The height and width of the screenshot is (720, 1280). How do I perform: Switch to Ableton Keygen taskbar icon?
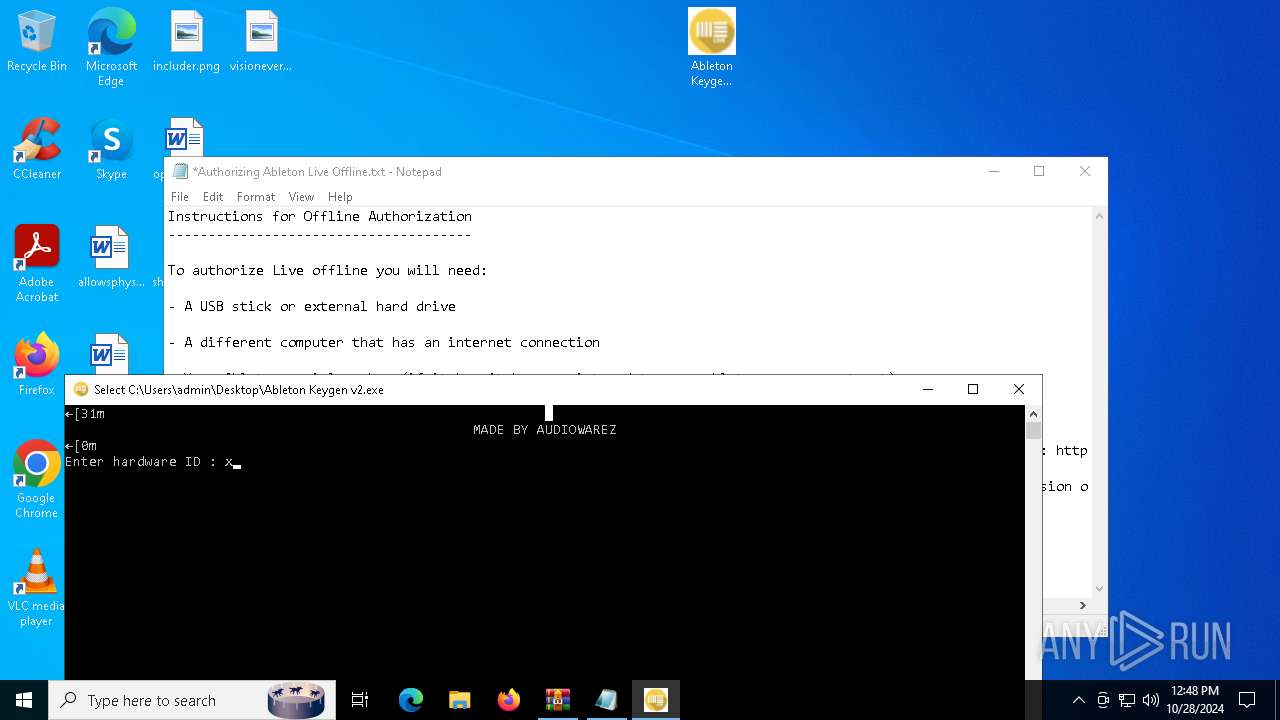pos(656,700)
